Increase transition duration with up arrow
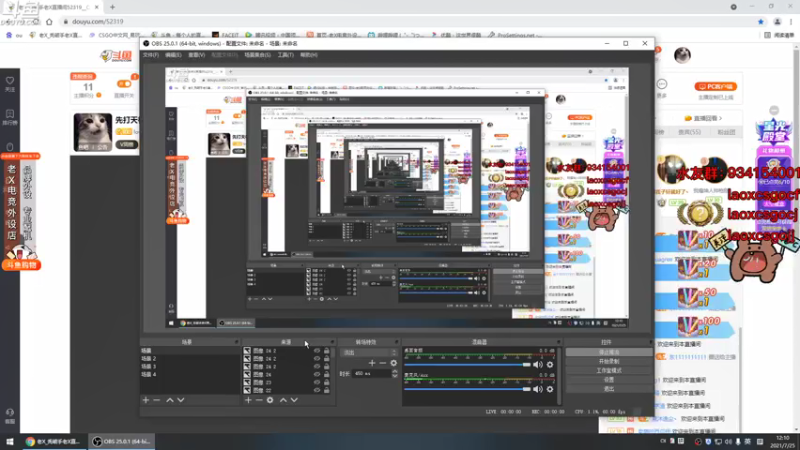The height and width of the screenshot is (450, 800). coord(395,371)
